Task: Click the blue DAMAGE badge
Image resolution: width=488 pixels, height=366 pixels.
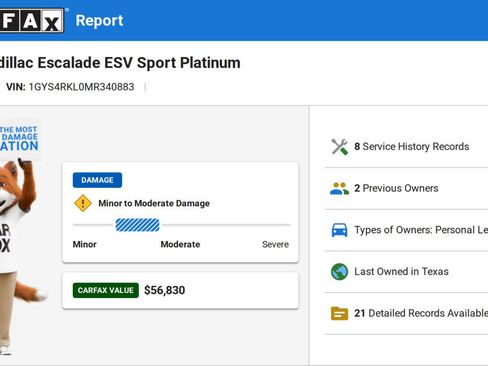Action: (97, 180)
